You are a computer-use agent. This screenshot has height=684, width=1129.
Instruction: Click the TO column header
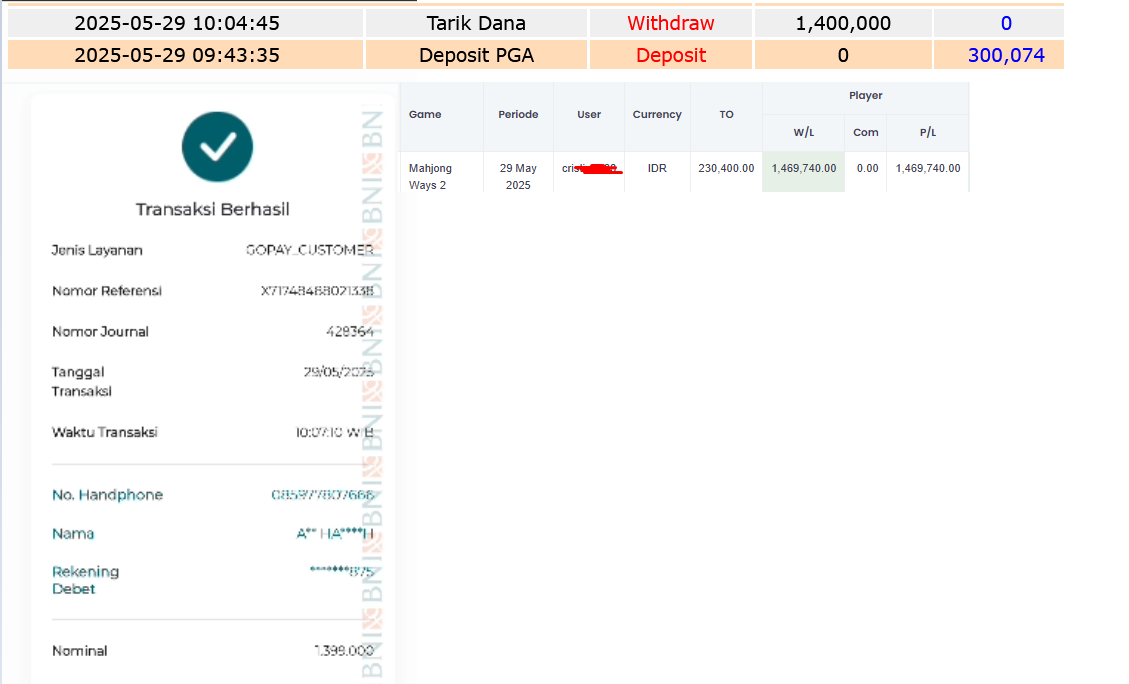click(727, 114)
